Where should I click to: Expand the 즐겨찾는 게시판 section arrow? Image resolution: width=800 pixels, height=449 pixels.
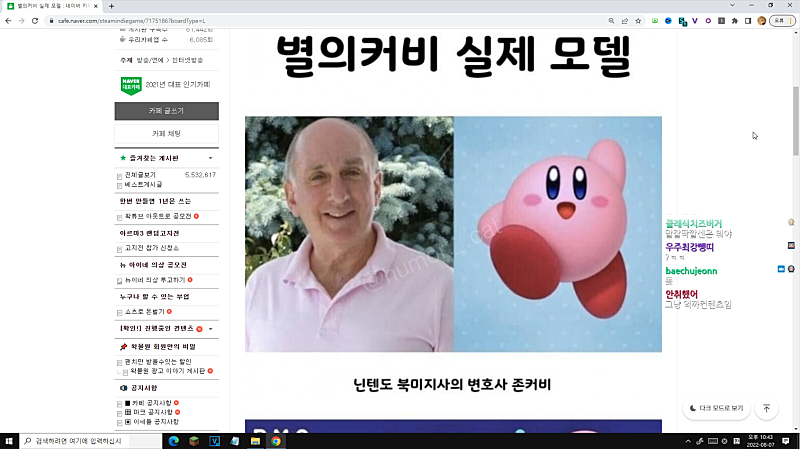(x=210, y=158)
